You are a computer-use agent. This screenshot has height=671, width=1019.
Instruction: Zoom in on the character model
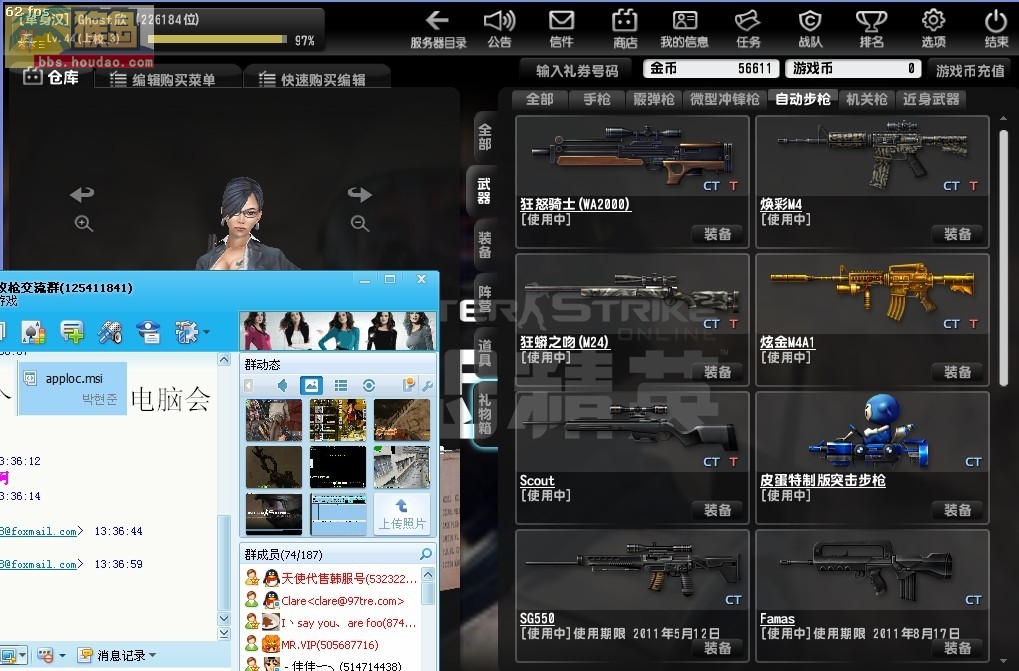pyautogui.click(x=84, y=223)
